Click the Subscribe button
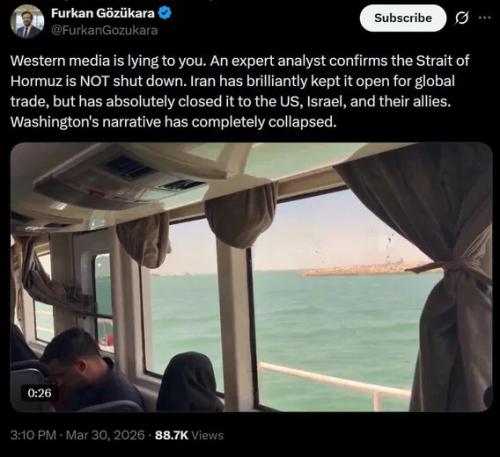This screenshot has width=500, height=457. pos(403,18)
